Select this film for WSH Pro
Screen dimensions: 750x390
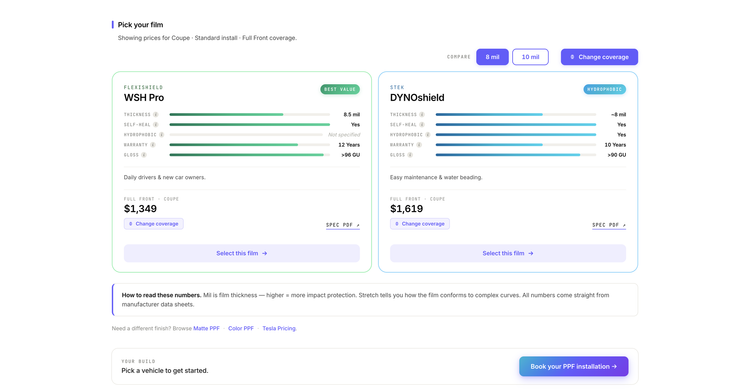(242, 253)
